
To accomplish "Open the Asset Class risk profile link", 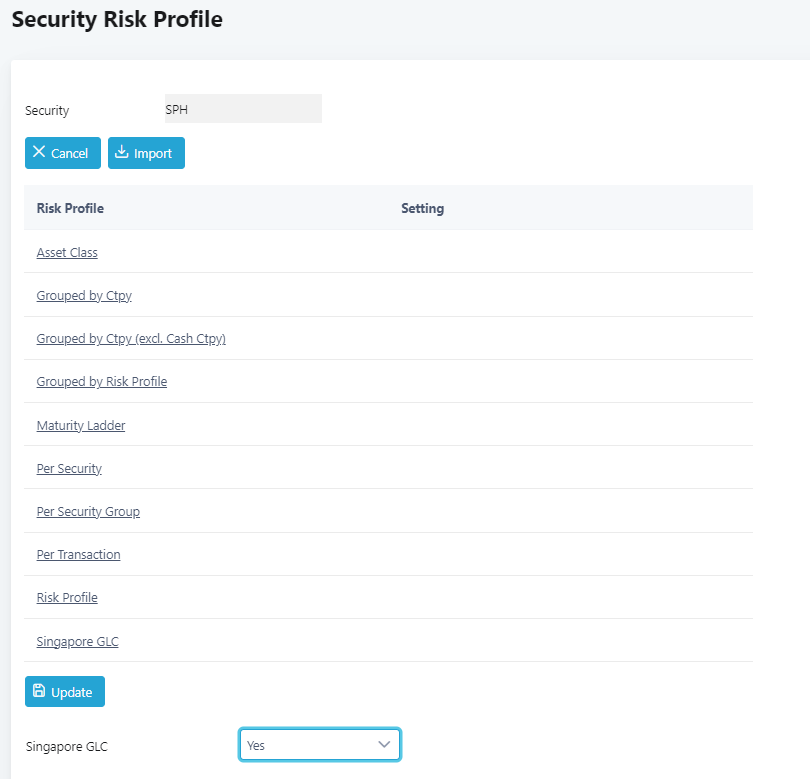I will click(67, 253).
